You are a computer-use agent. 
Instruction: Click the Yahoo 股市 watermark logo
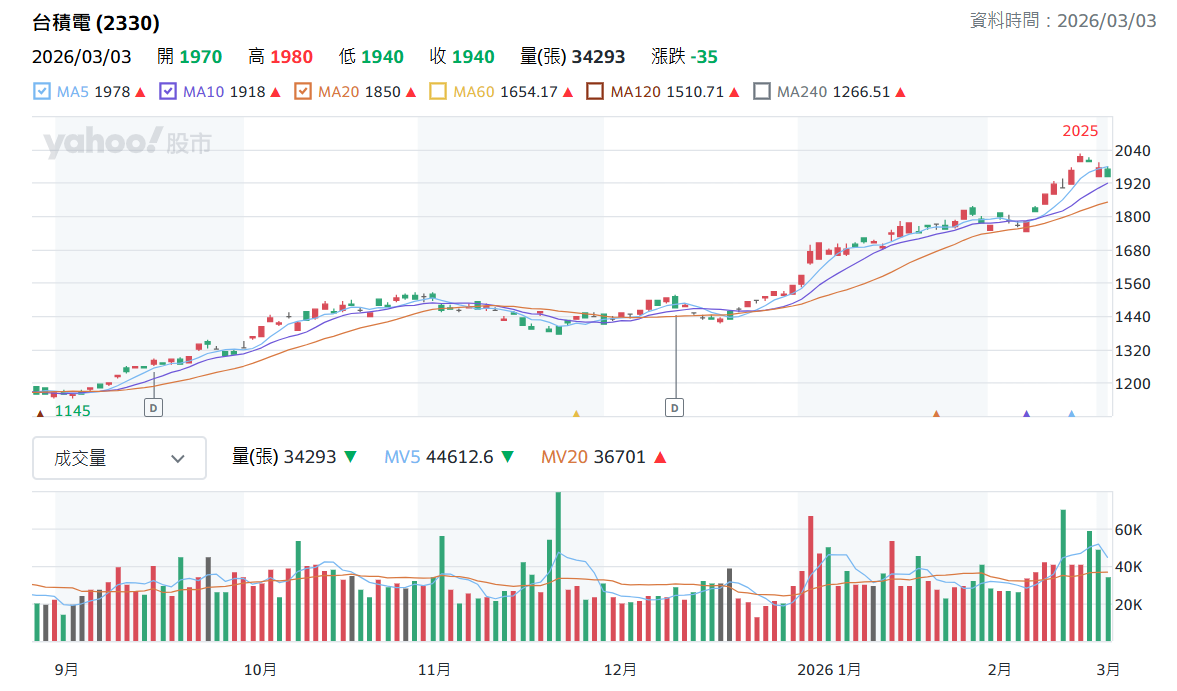[x=127, y=142]
